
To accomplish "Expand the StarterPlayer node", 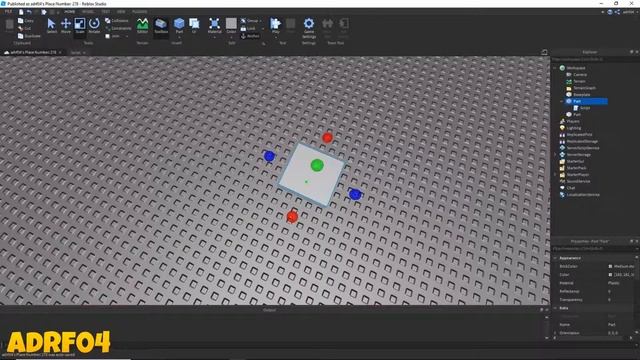I will pos(555,175).
